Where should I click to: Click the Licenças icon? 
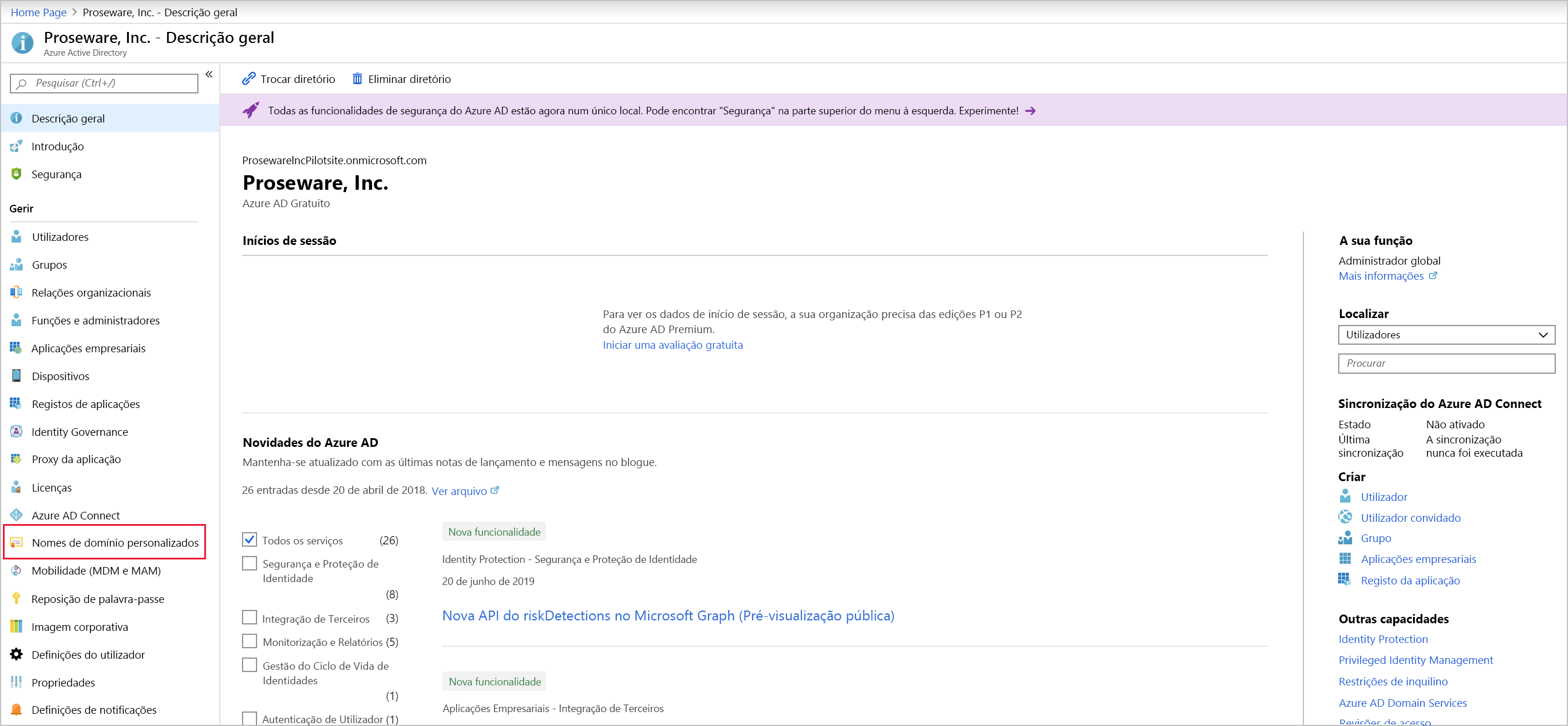pyautogui.click(x=16, y=487)
